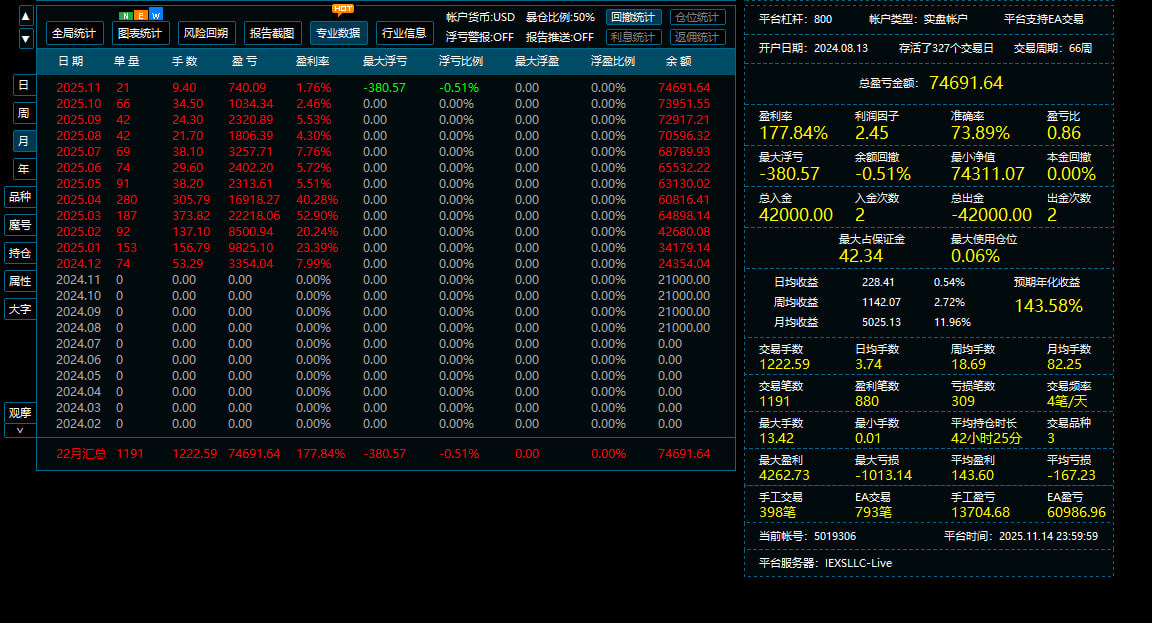Click 预期年化收益 value 143.58%
This screenshot has height=623, width=1152.
click(1048, 306)
